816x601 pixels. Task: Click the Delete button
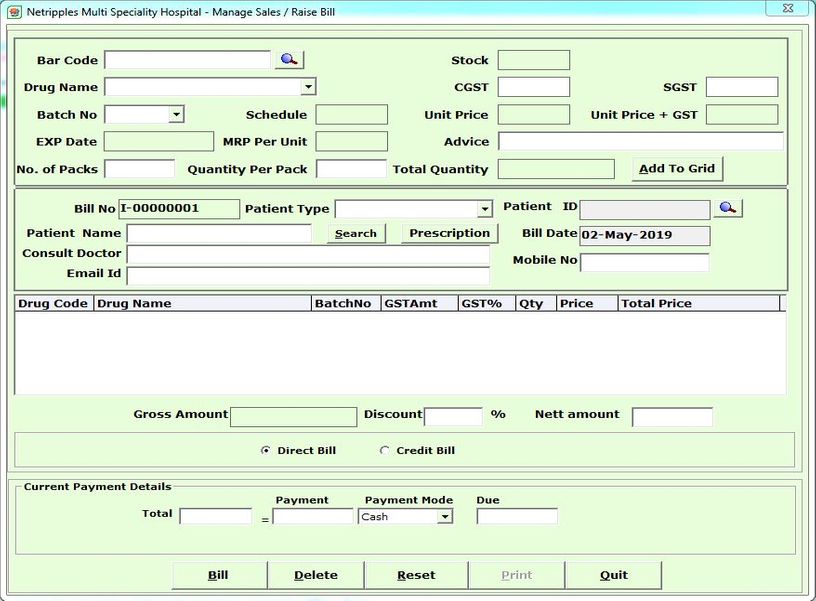(x=316, y=575)
